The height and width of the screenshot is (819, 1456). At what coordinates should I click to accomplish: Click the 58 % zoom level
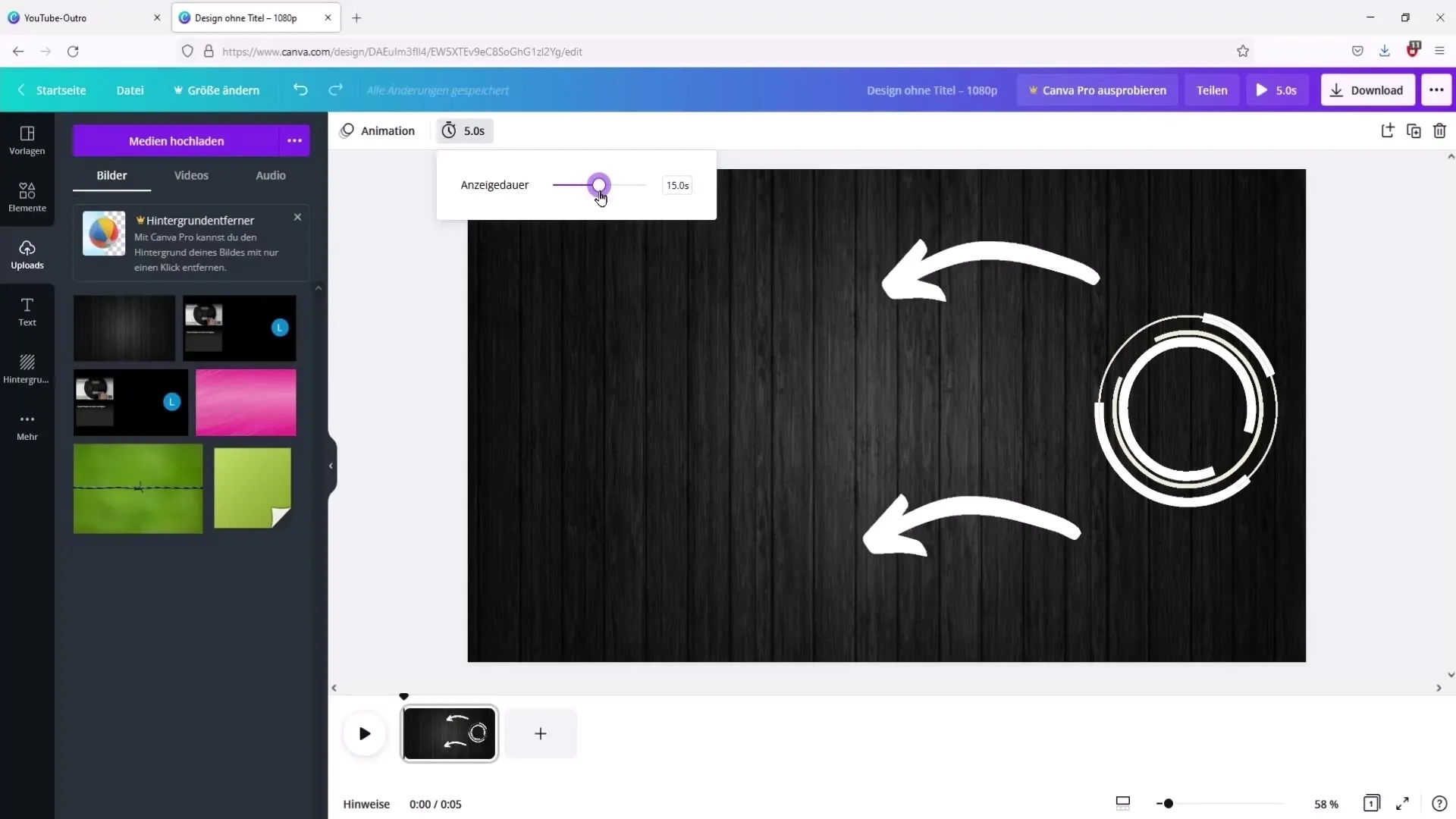tap(1326, 804)
